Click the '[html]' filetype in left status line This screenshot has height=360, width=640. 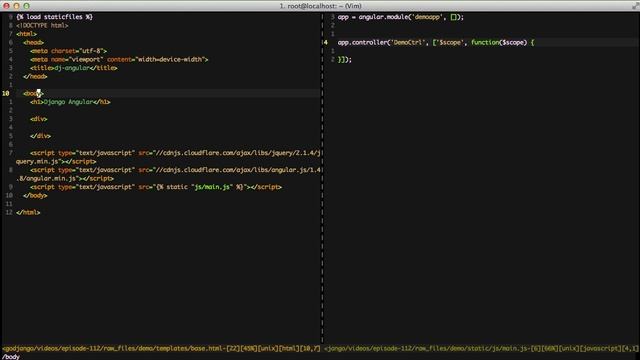tap(289, 349)
